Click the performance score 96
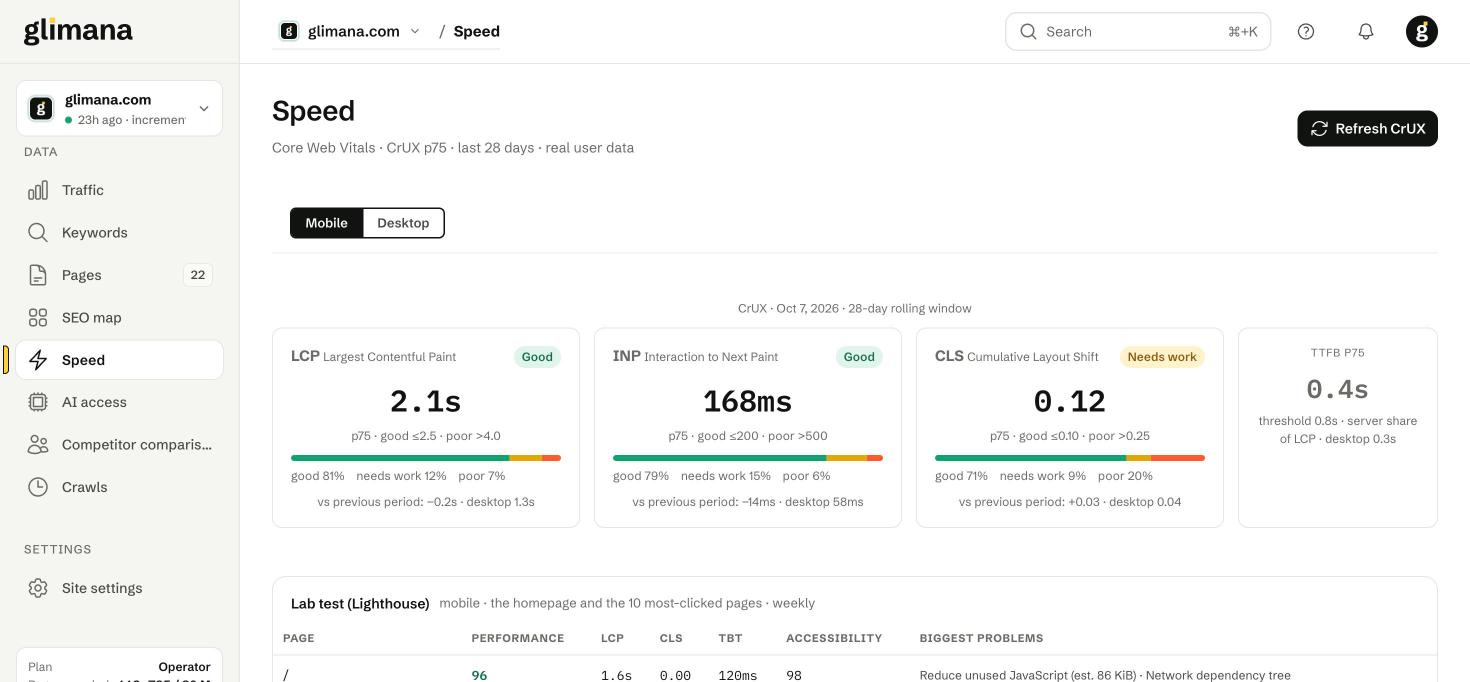 [x=480, y=675]
